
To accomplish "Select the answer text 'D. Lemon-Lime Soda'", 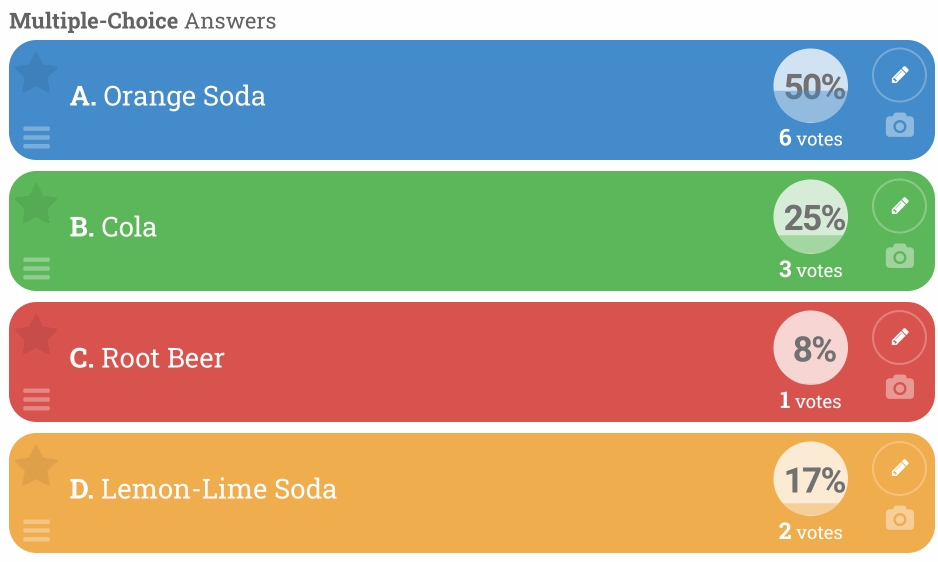I will (x=203, y=490).
